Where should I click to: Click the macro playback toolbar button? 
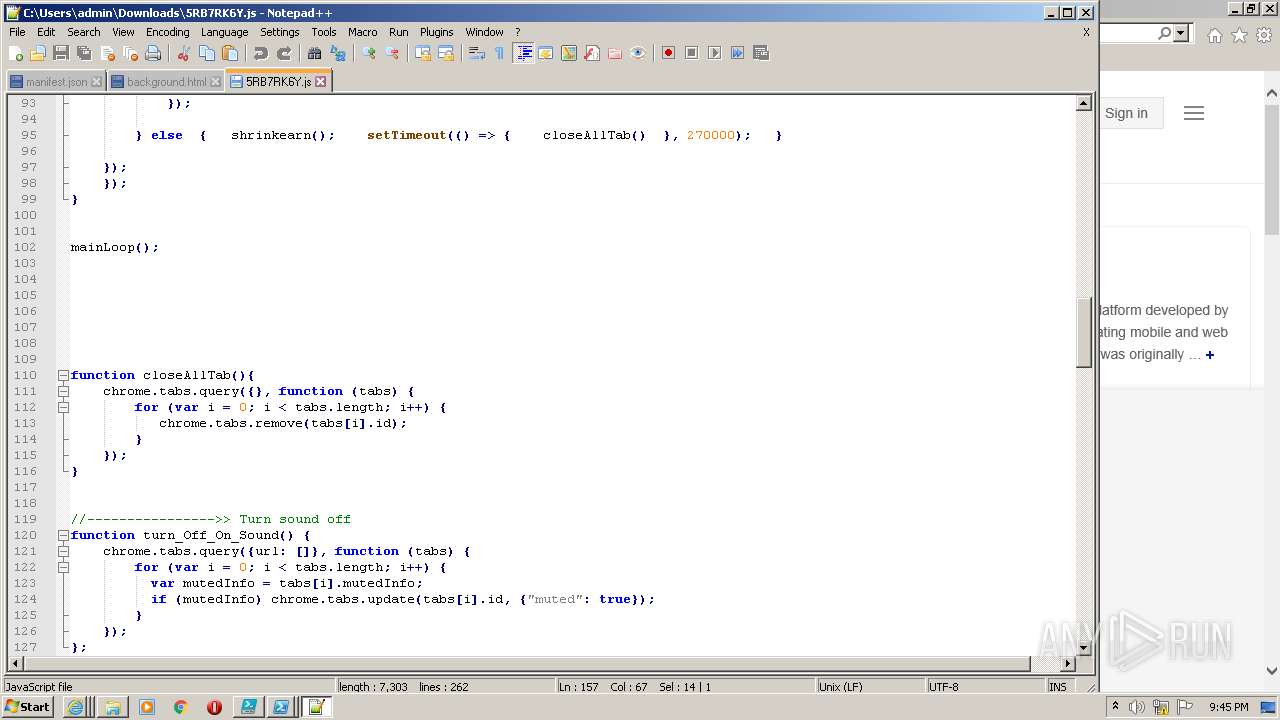coord(714,53)
